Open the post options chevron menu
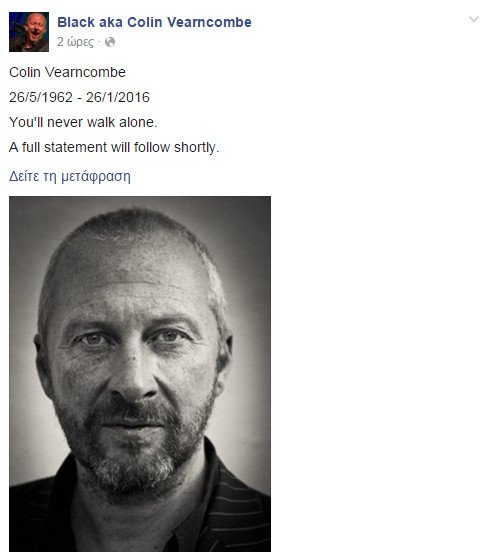The image size is (485, 552). coord(474,19)
